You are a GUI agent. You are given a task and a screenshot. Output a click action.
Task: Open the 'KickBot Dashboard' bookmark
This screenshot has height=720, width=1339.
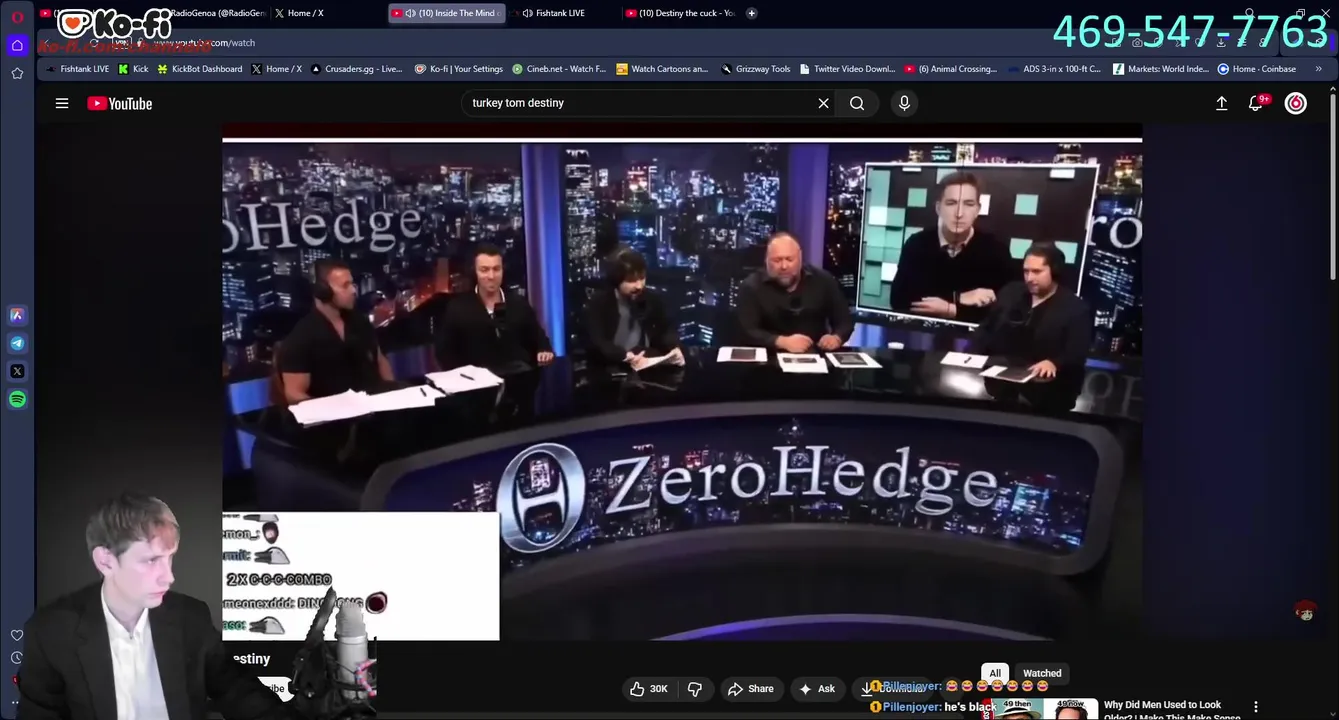point(199,69)
